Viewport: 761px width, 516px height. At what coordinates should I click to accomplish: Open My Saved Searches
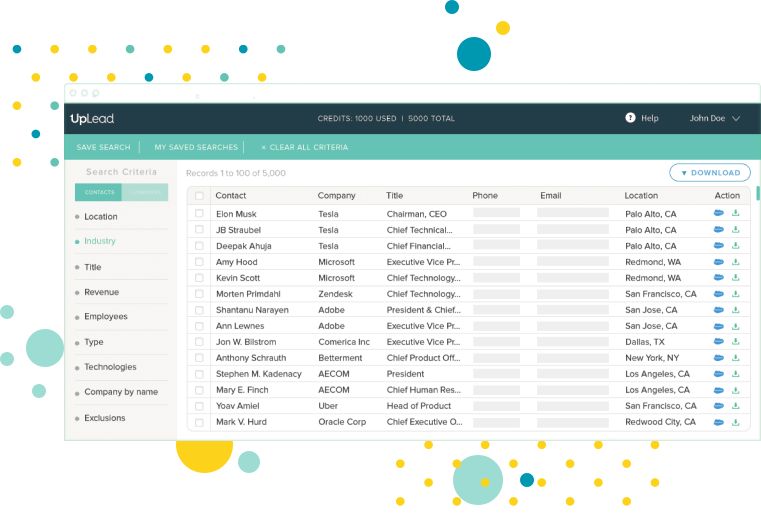coord(196,147)
